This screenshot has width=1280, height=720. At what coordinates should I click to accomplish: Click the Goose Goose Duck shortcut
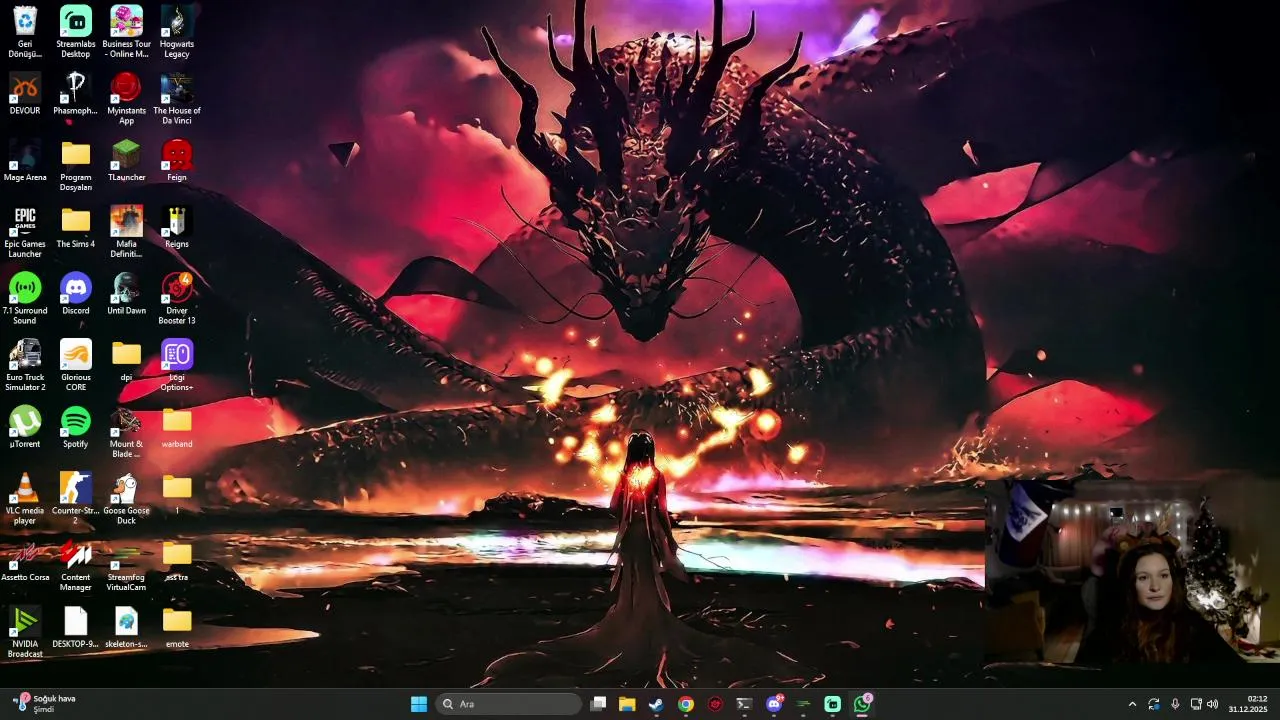pyautogui.click(x=126, y=499)
